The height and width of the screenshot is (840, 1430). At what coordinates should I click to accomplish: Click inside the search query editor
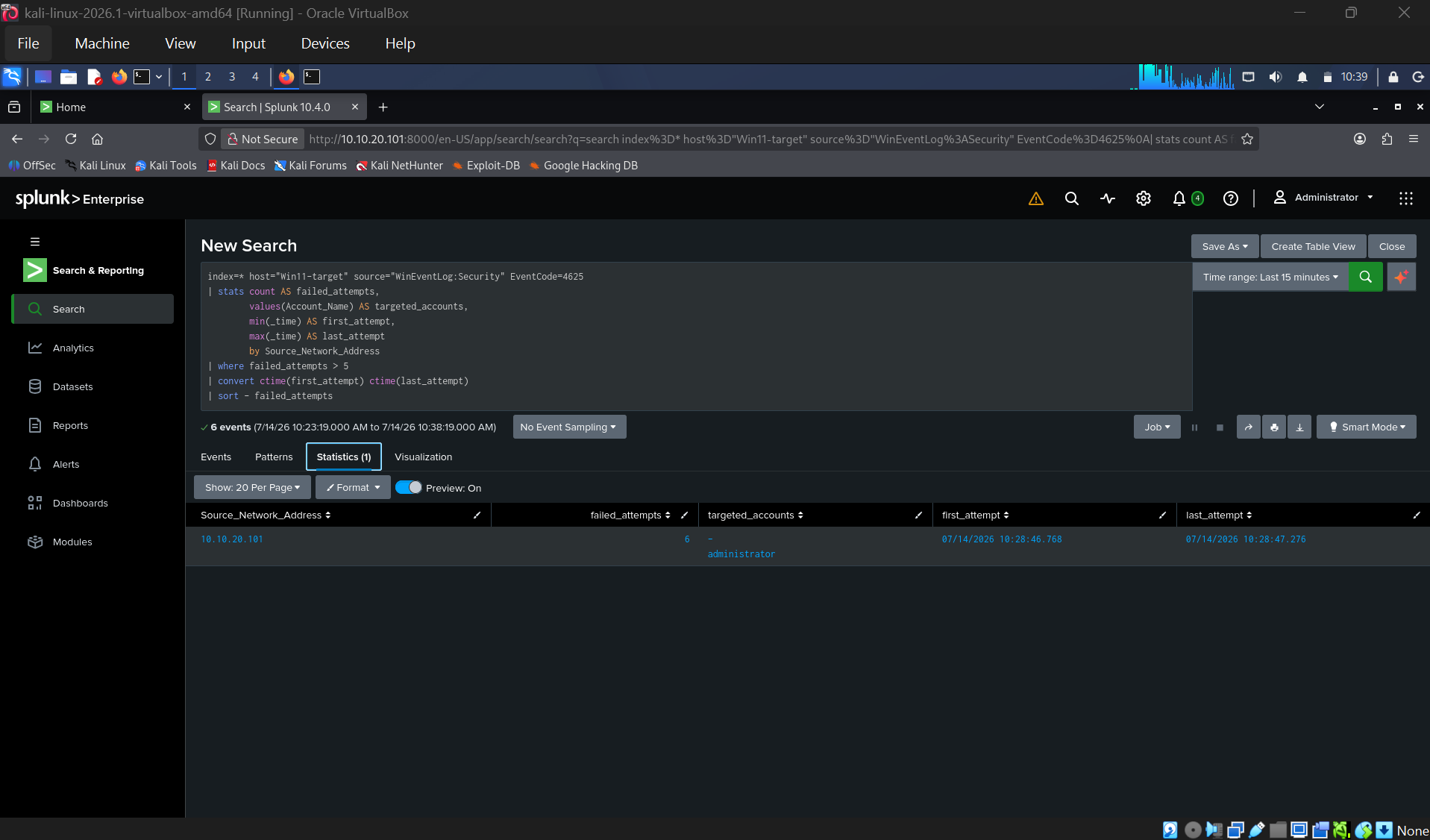pyautogui.click(x=696, y=336)
